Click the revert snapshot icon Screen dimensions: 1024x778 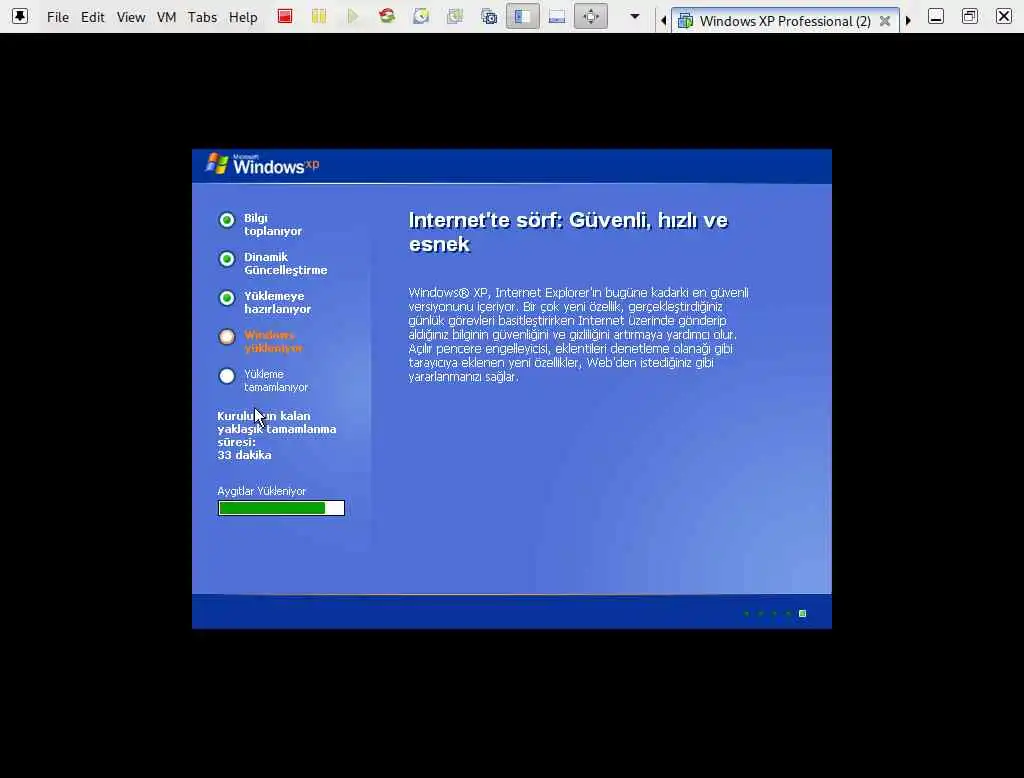coord(455,16)
